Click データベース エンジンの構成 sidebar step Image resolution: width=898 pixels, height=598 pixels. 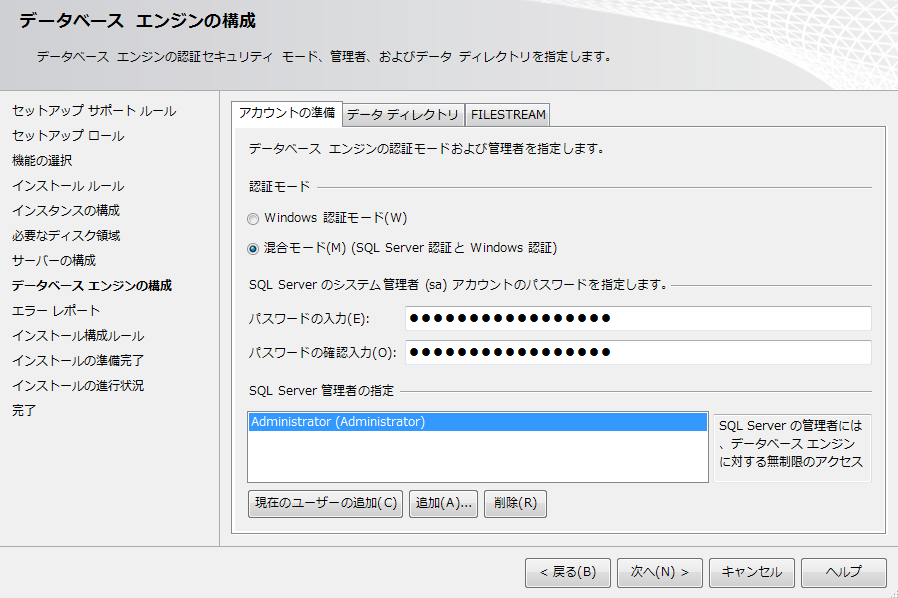point(92,285)
